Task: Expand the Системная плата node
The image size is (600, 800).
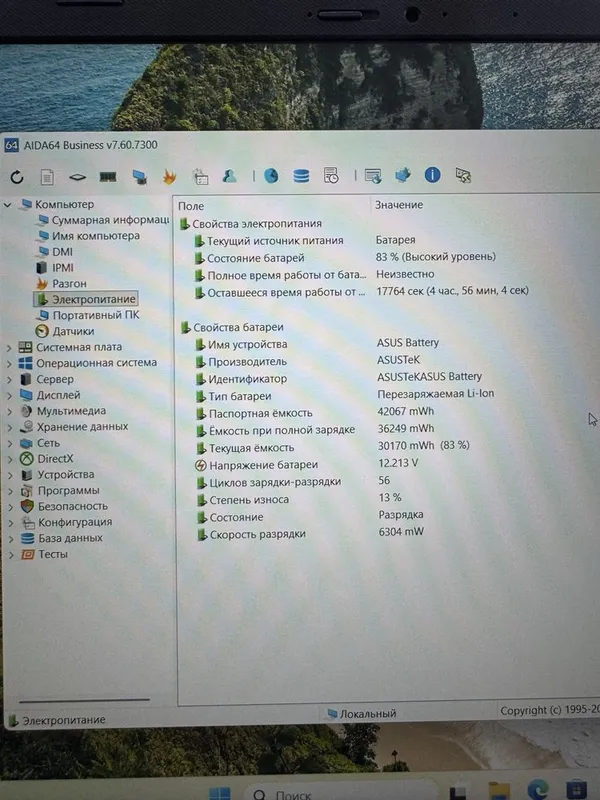Action: click(9, 348)
